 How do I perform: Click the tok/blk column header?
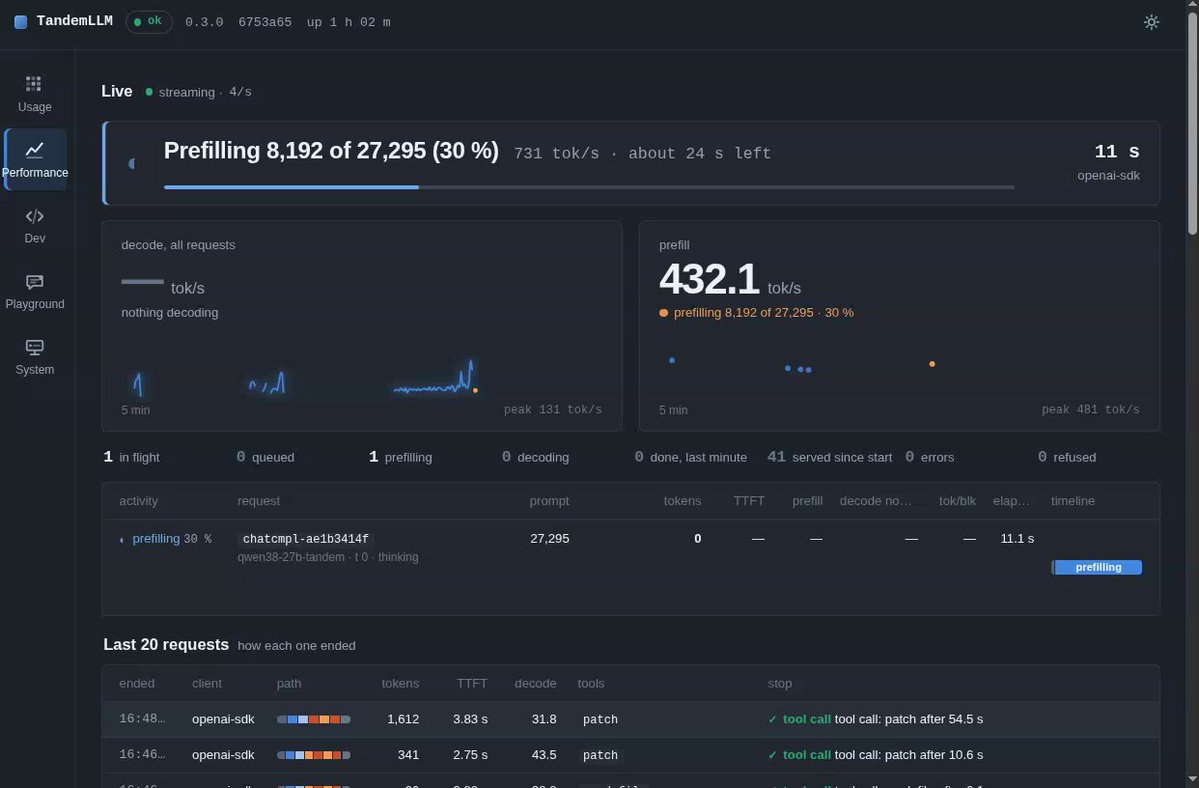[x=957, y=501]
